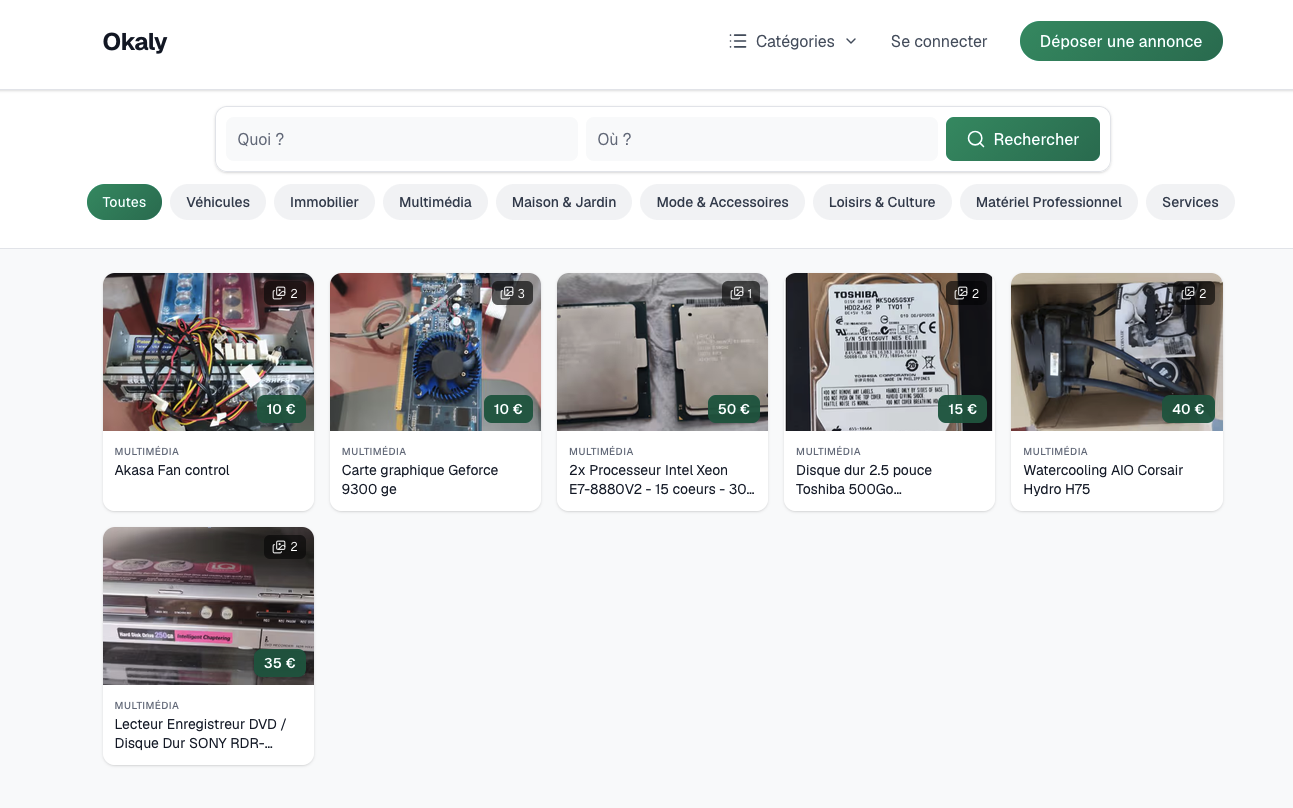
Task: Click photo count icon on Corsair card
Action: click(1188, 293)
